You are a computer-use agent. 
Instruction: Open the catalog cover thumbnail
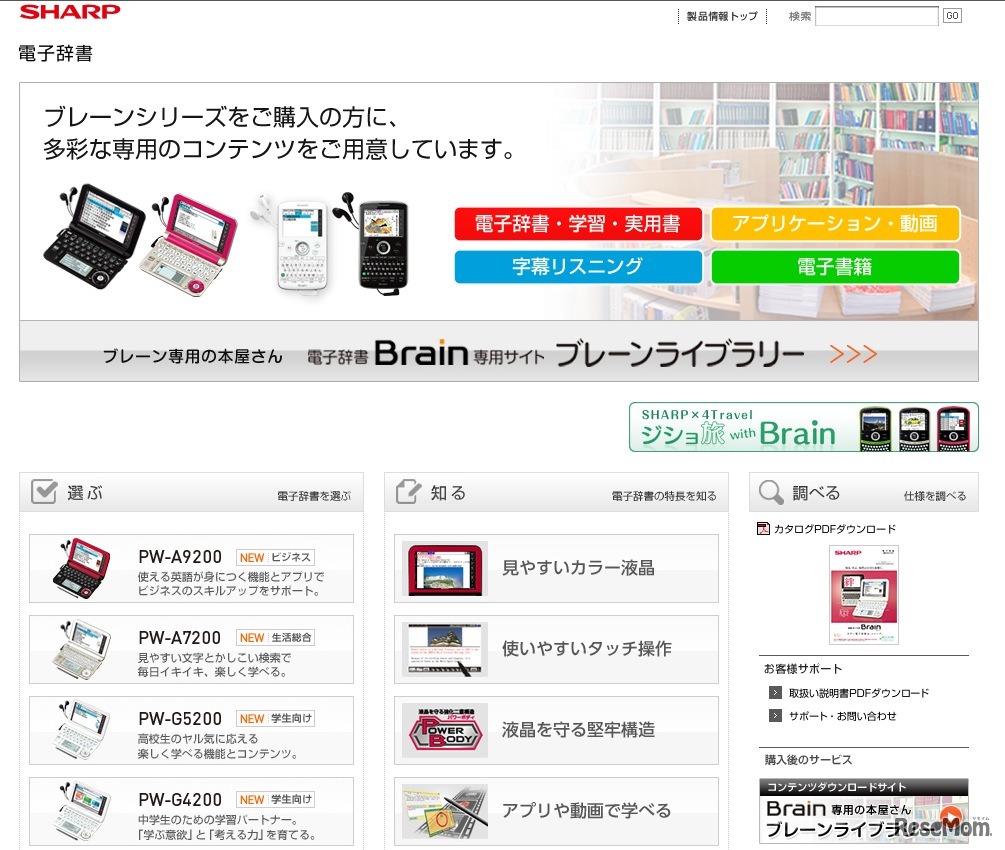coord(864,595)
